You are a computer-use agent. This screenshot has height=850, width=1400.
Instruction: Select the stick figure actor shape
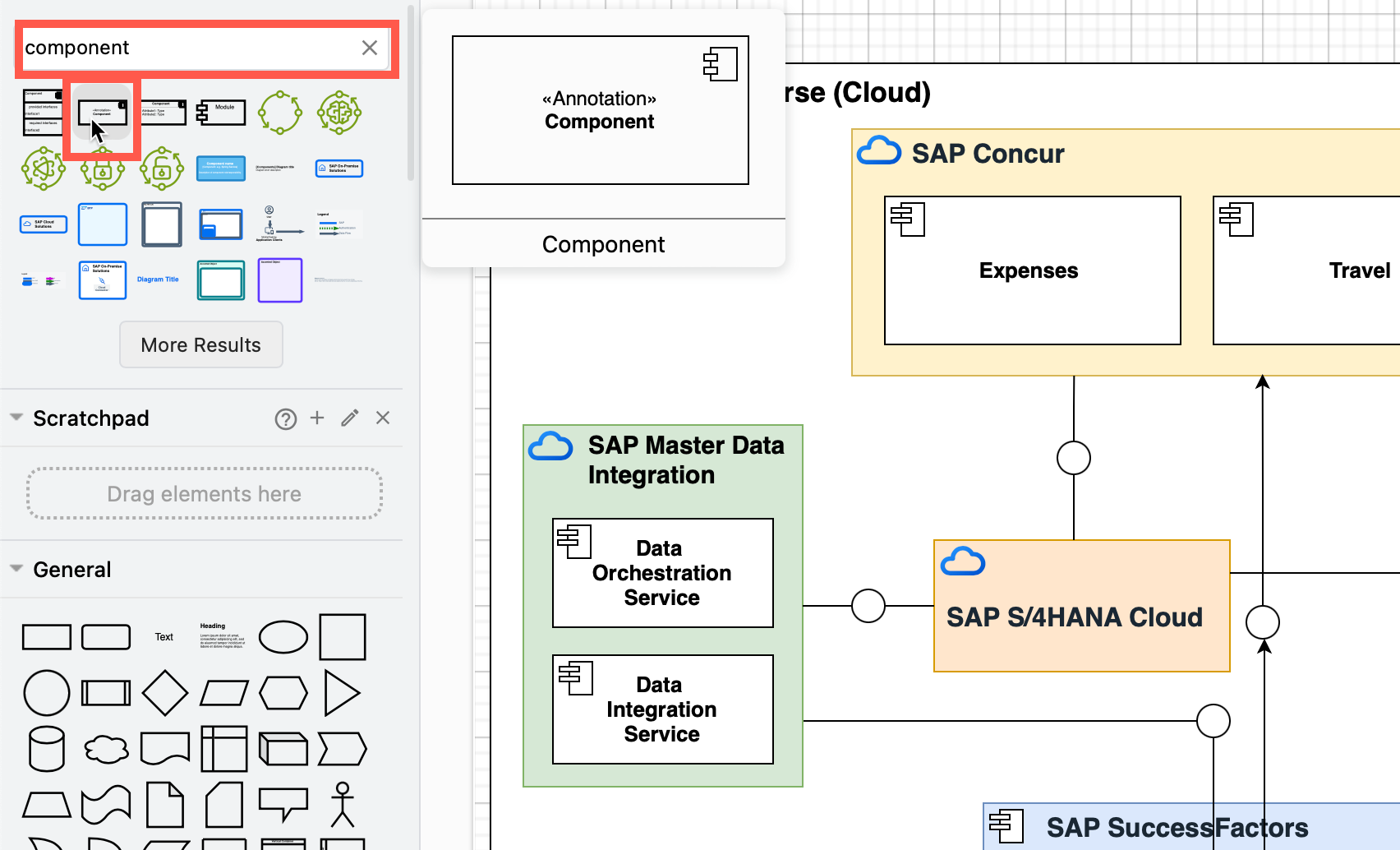coord(342,804)
